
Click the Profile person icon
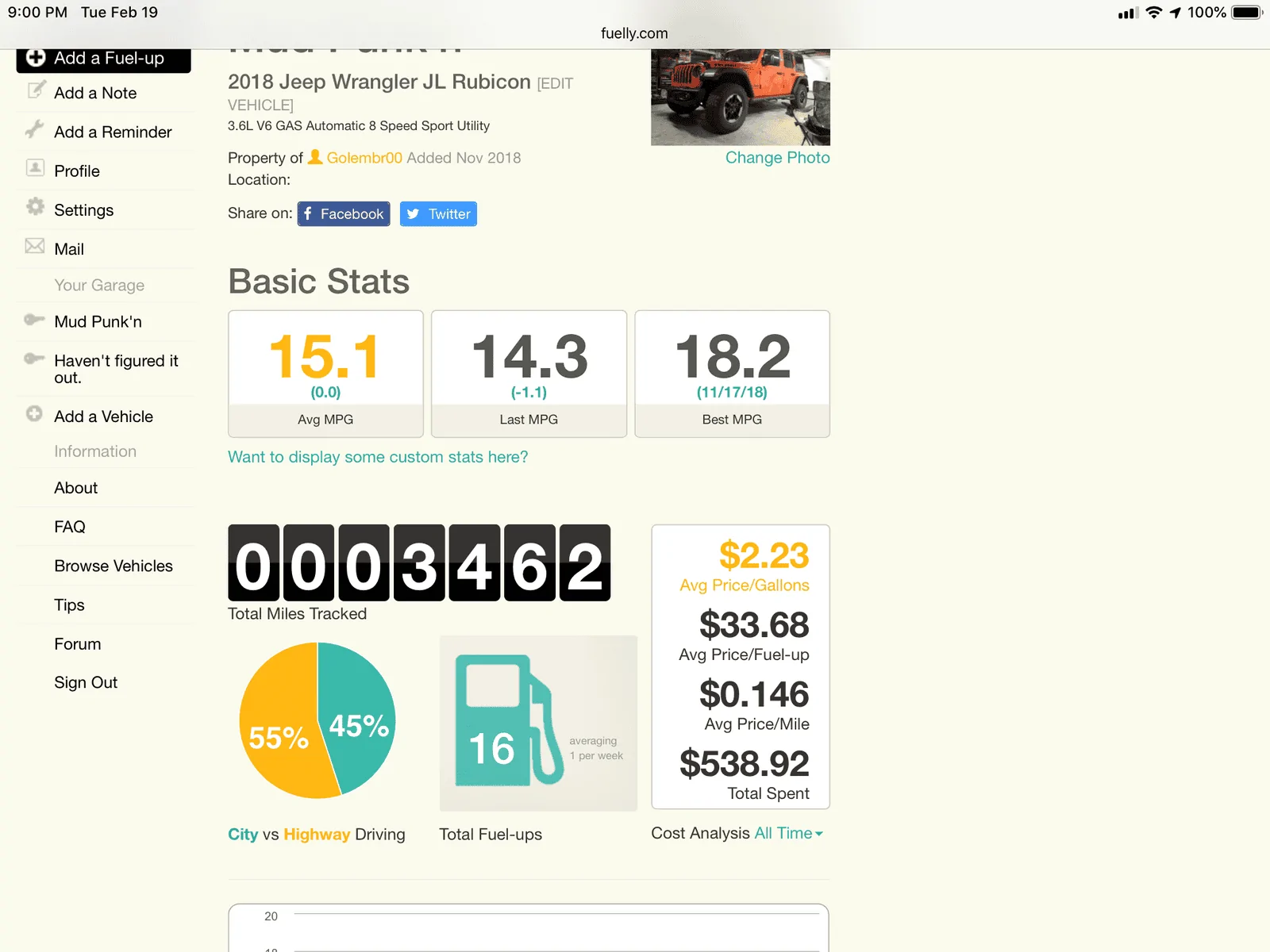(35, 167)
